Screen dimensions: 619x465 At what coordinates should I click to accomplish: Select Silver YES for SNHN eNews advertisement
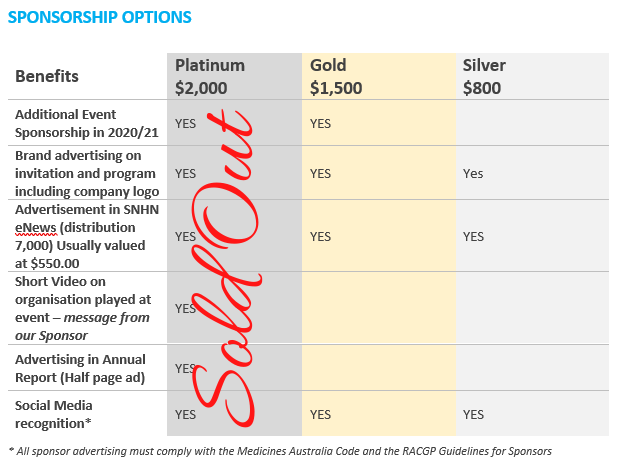click(473, 237)
